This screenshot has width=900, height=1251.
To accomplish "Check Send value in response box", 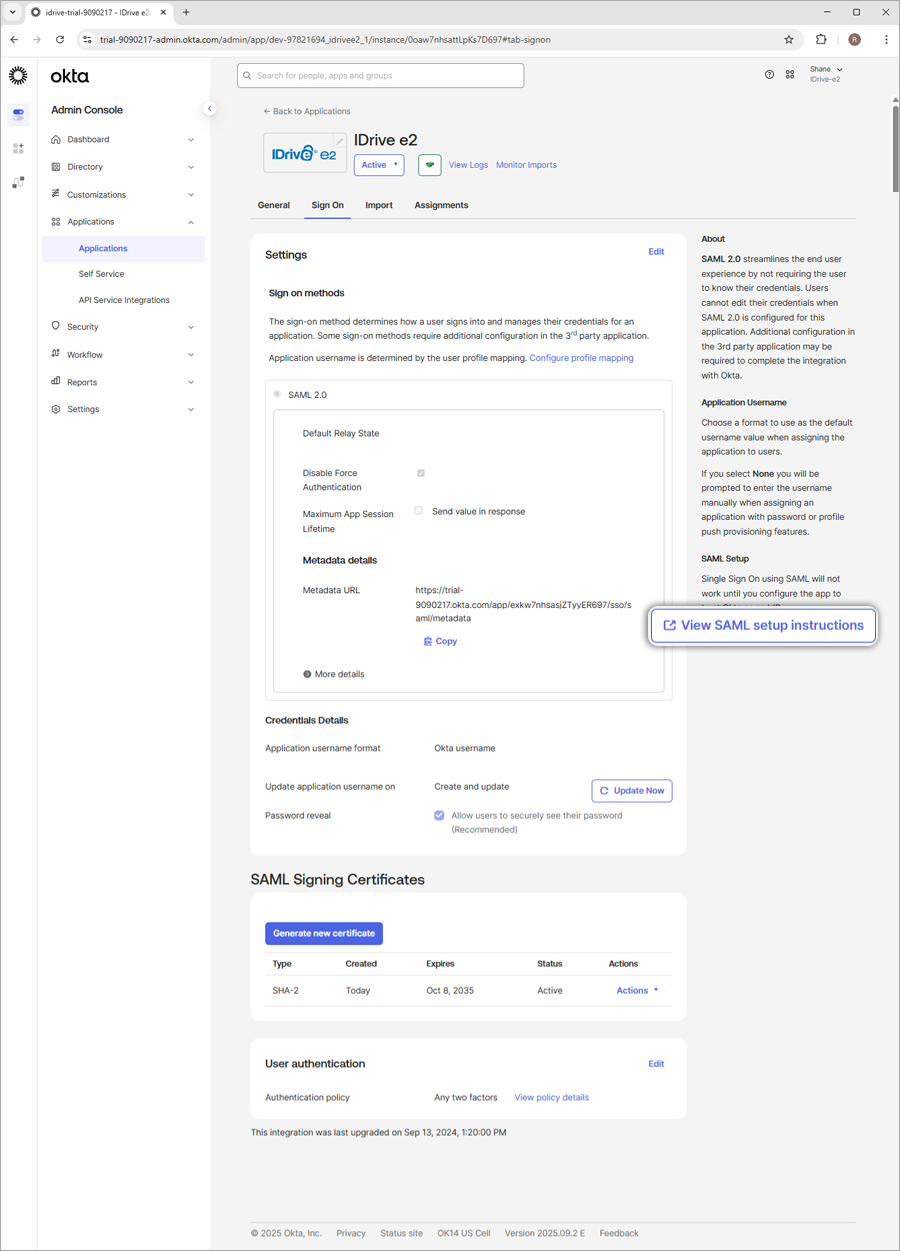I will tap(419, 511).
